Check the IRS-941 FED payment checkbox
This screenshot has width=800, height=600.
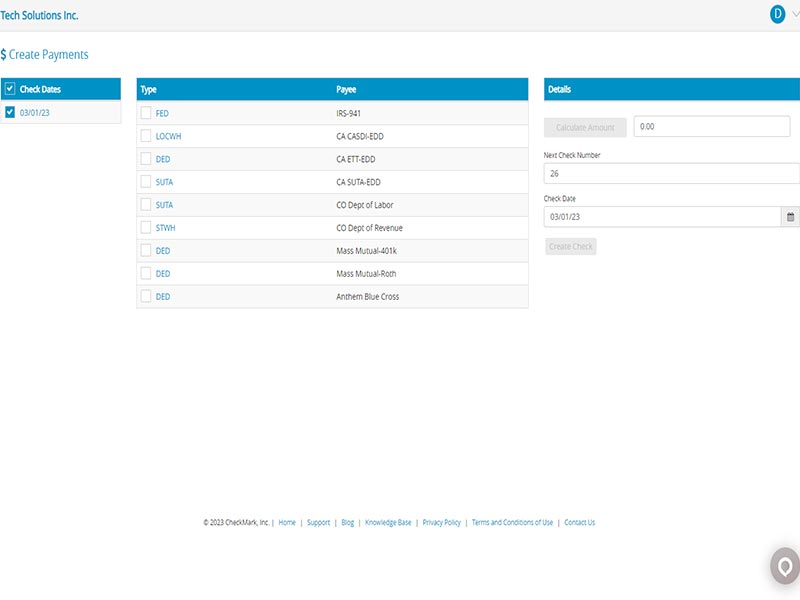point(146,113)
